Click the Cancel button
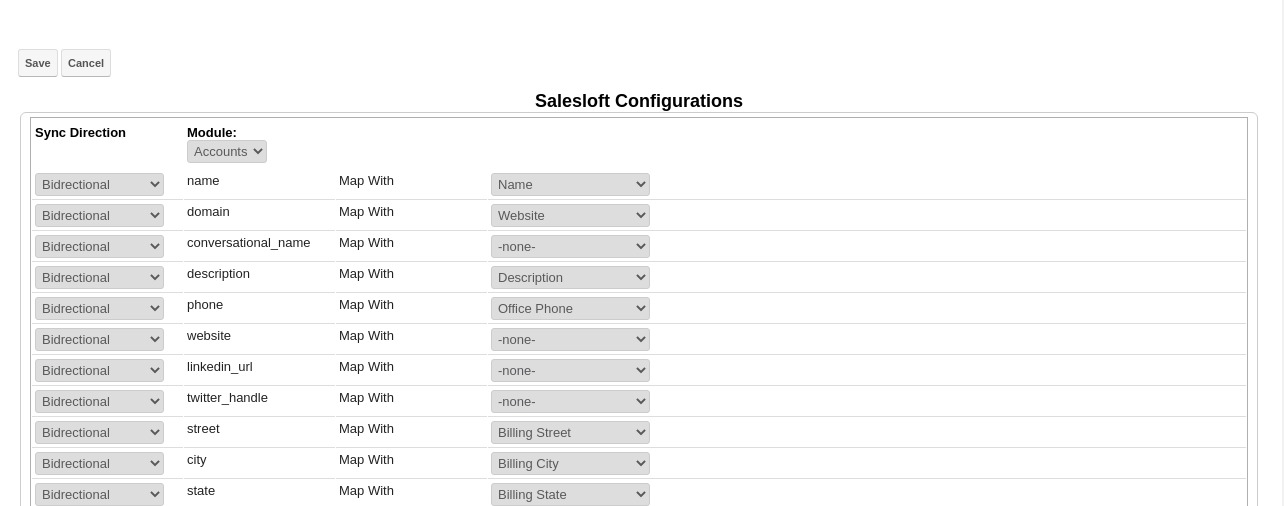 86,63
